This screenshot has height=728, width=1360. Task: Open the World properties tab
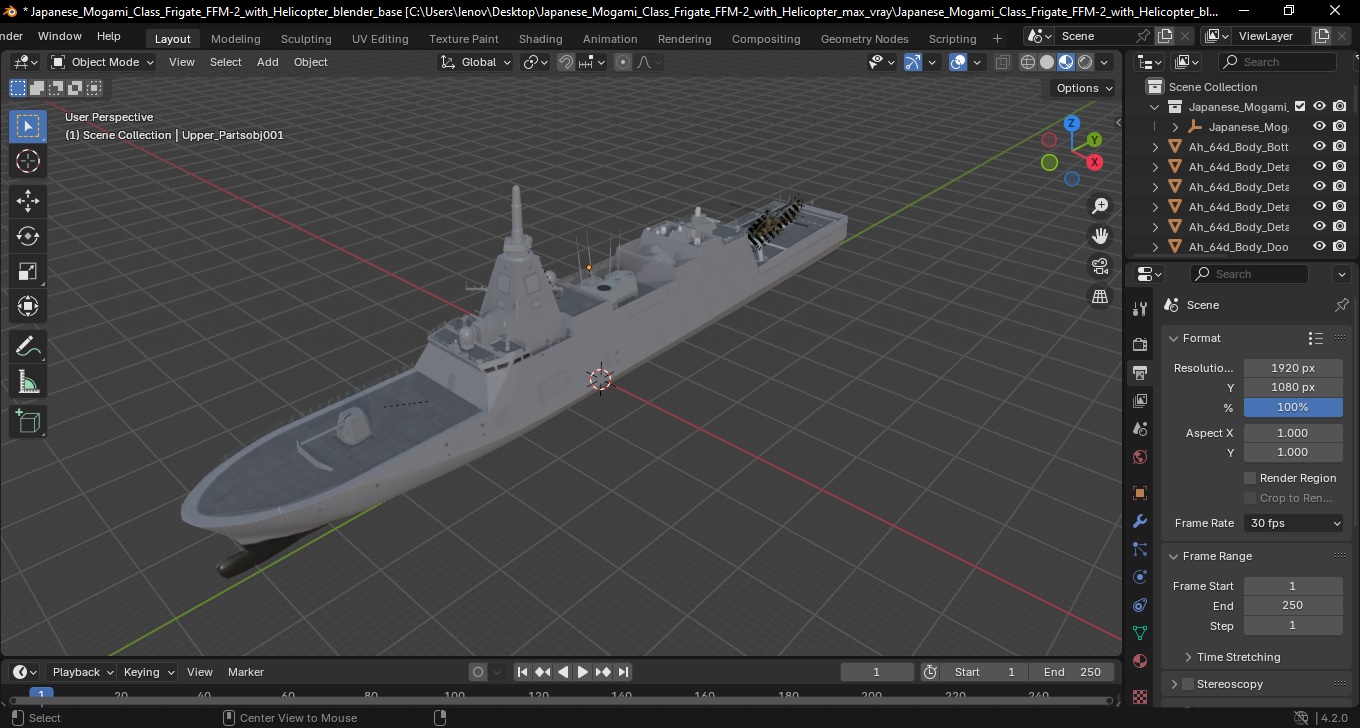click(1140, 457)
